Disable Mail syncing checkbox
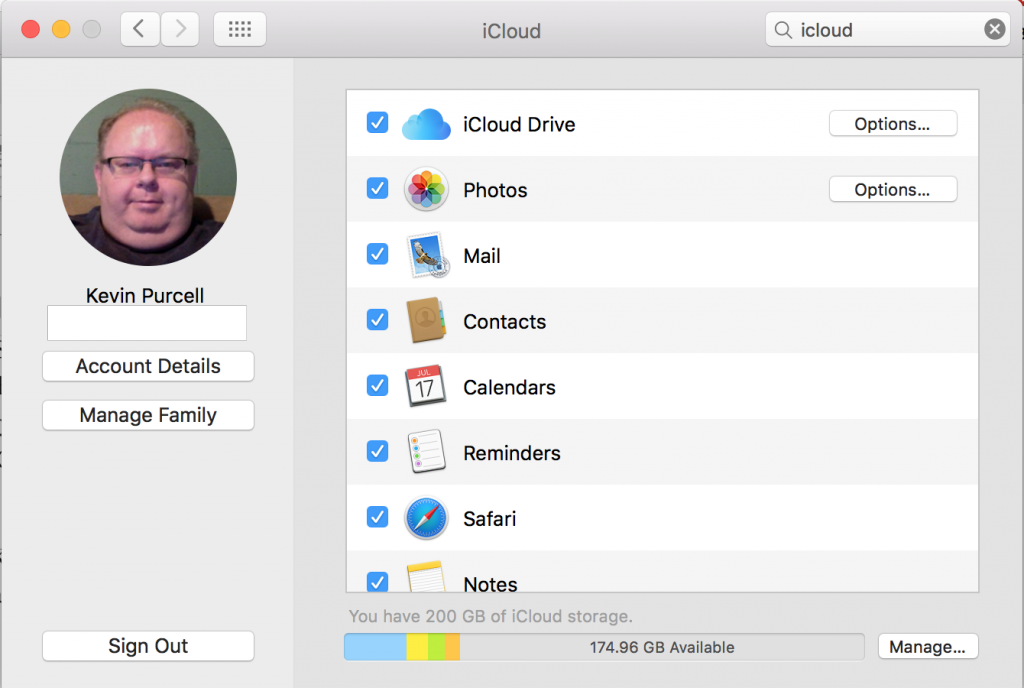 tap(377, 254)
